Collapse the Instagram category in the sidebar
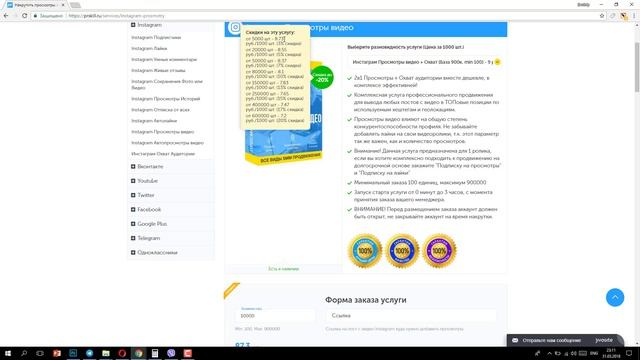640x360 pixels. point(133,25)
